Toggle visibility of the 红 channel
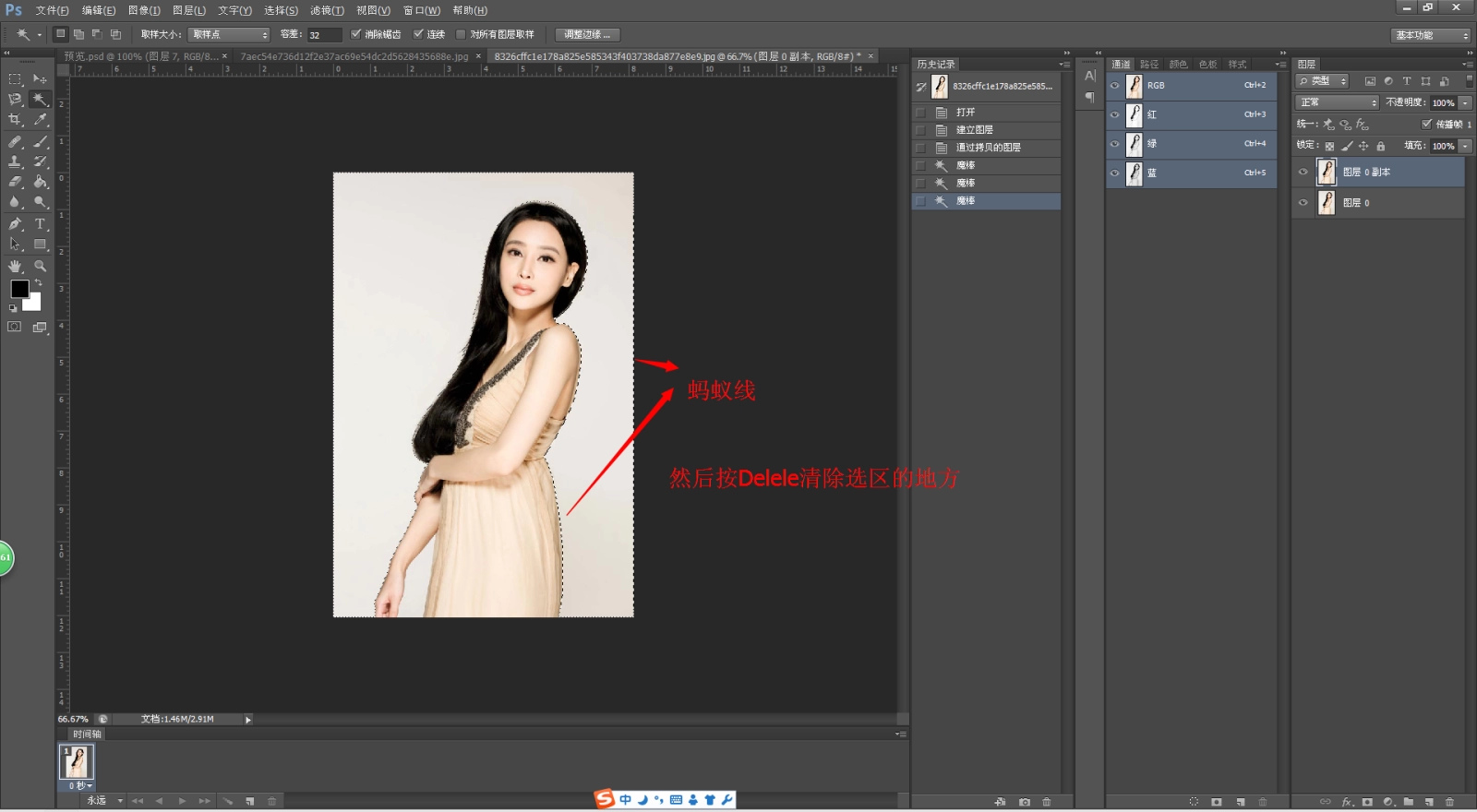This screenshot has width=1477, height=812. (1114, 114)
